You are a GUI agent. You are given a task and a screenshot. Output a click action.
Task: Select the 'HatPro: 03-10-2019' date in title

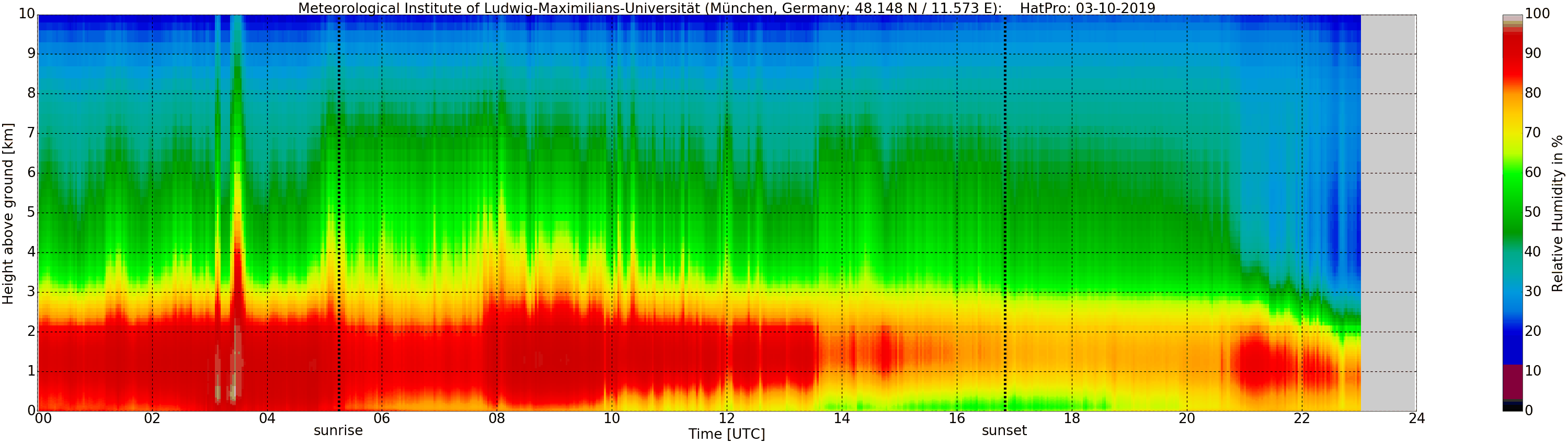coord(1088,8)
